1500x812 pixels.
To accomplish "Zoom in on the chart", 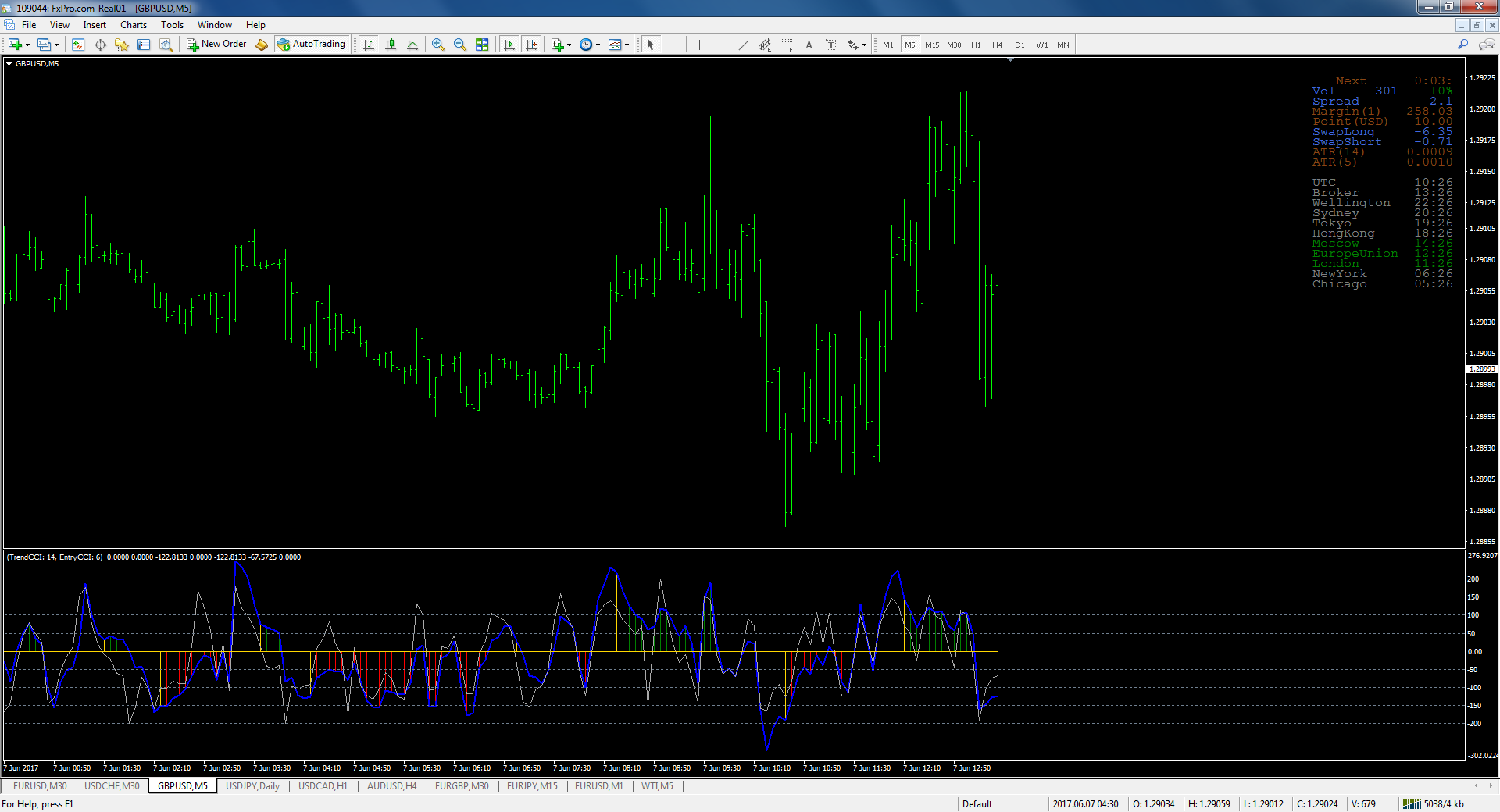I will (438, 45).
